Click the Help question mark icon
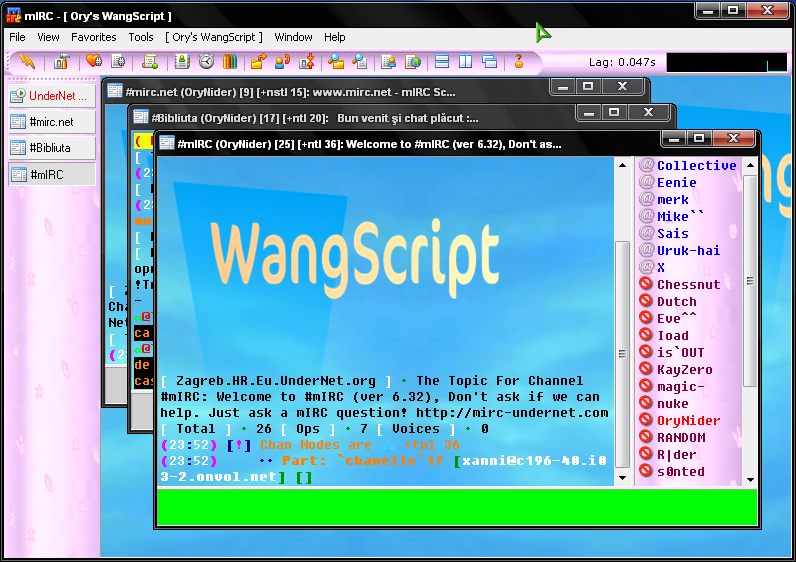Viewport: 796px width, 562px height. (518, 62)
